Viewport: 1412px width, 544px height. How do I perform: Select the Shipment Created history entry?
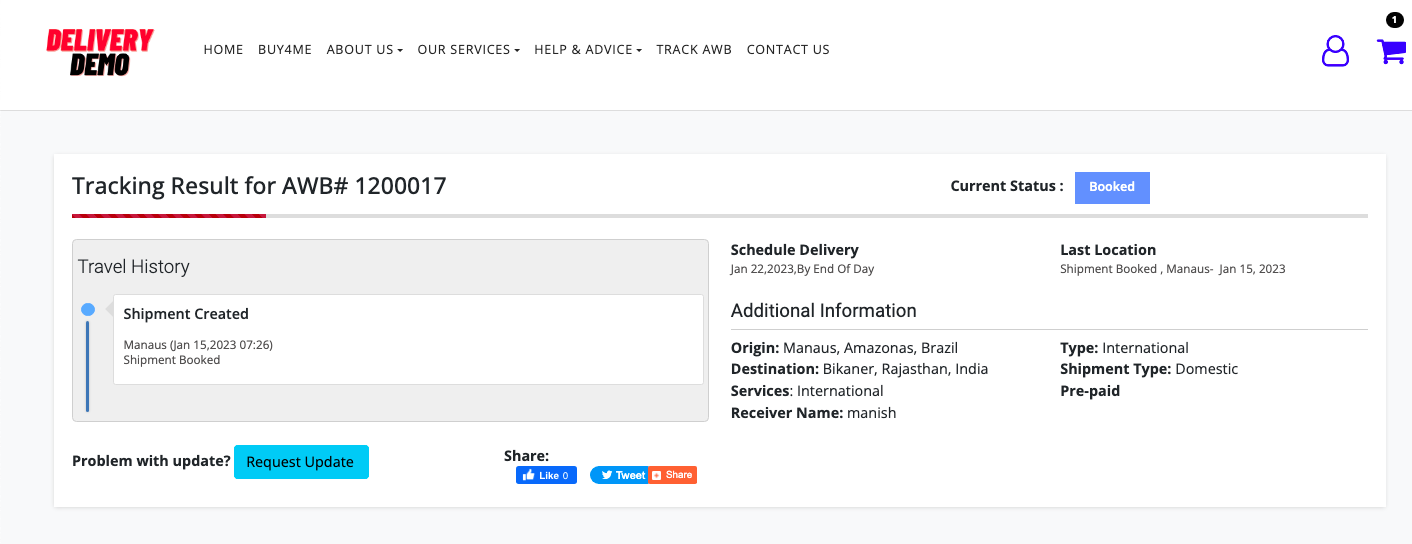pyautogui.click(x=408, y=339)
